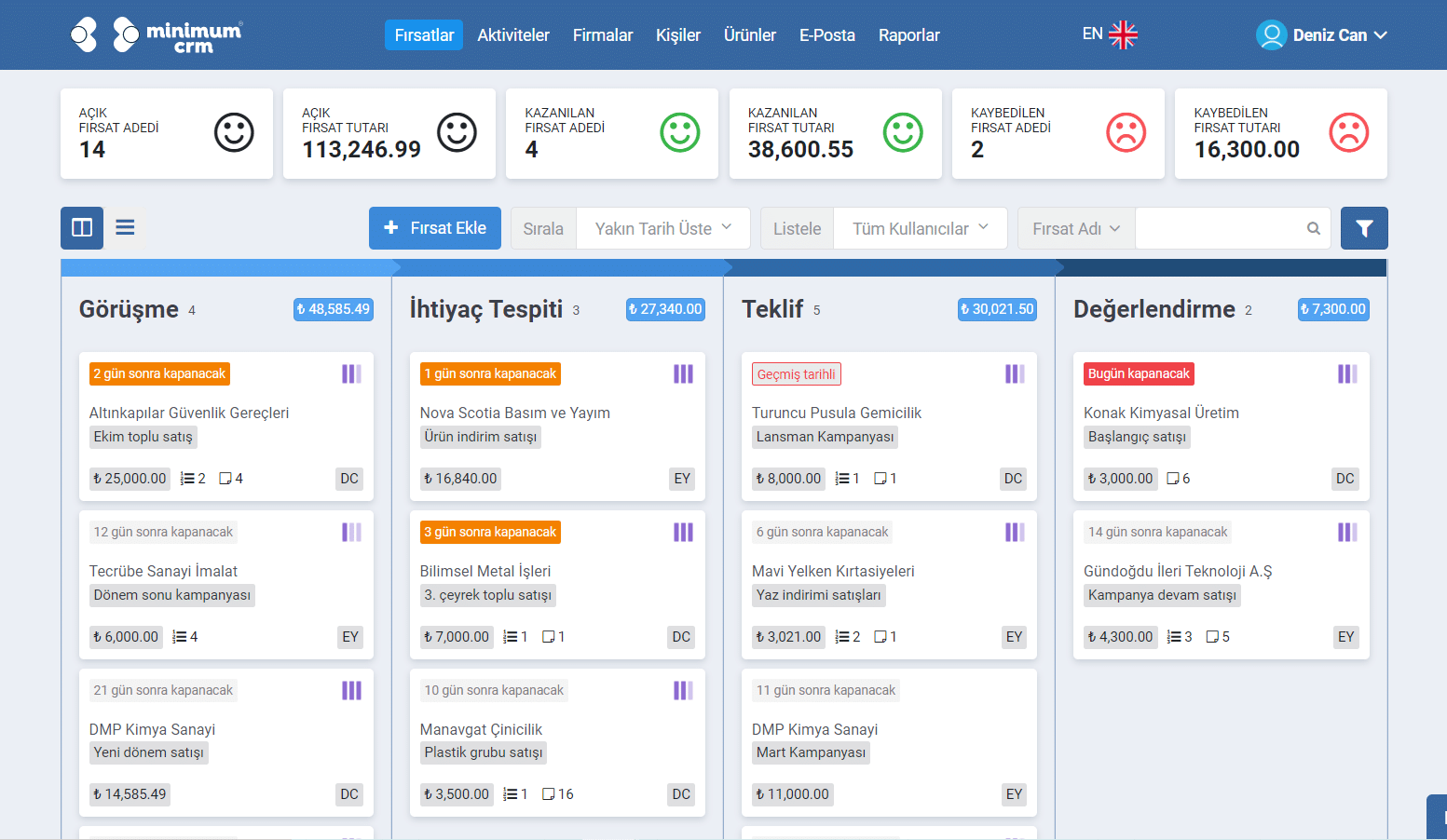
Task: Open the Fırsatlar tab
Action: click(x=424, y=34)
